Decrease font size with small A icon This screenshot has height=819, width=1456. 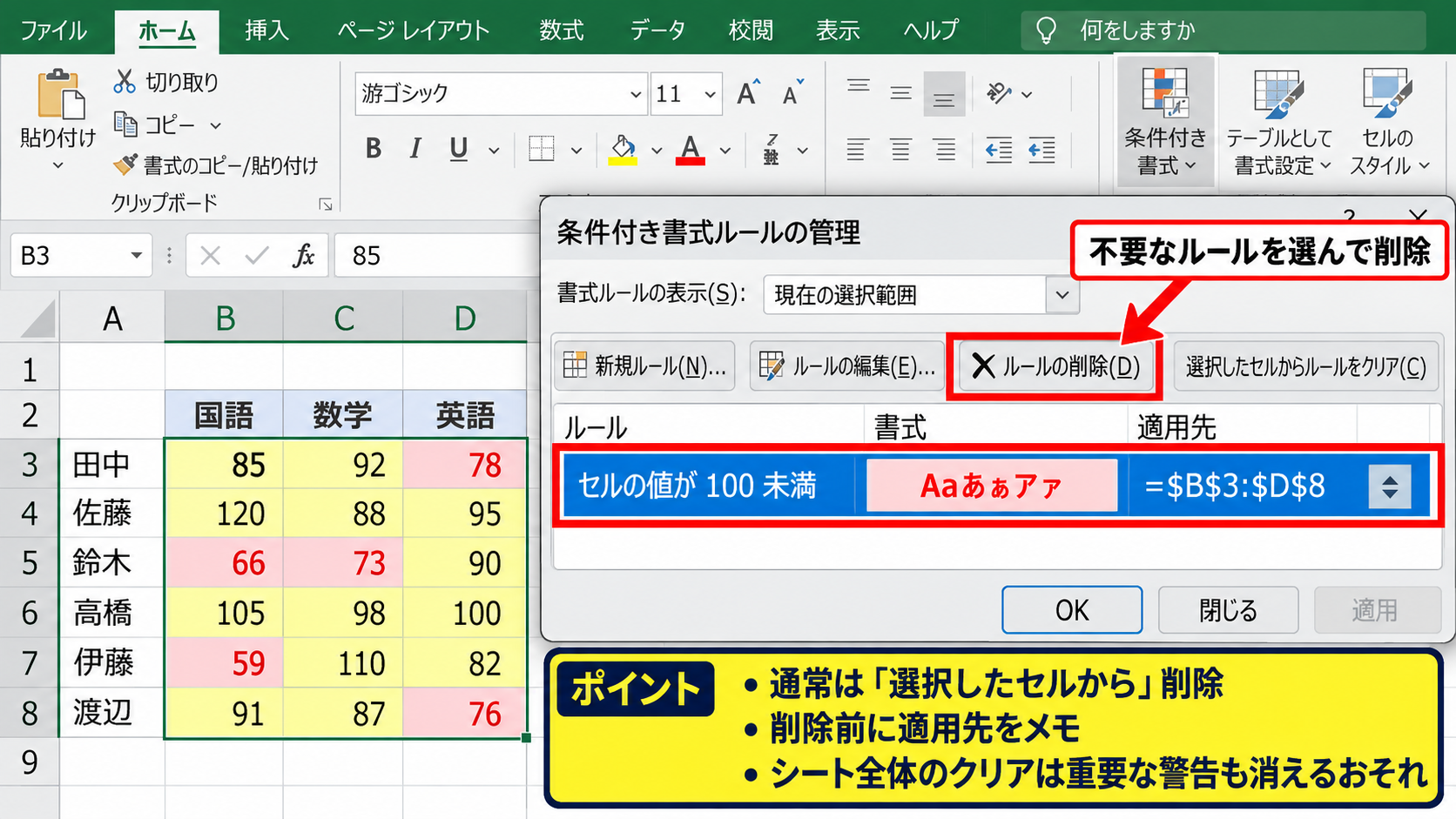coord(792,92)
